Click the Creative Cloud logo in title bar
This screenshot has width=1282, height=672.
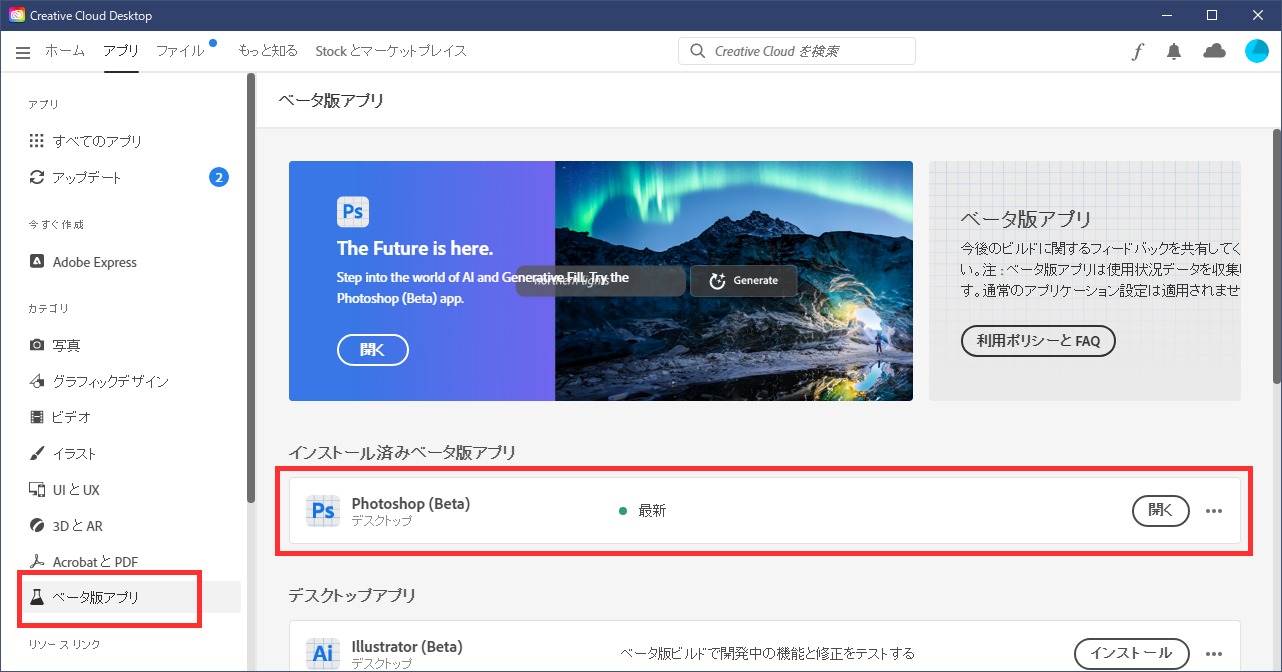click(x=17, y=15)
